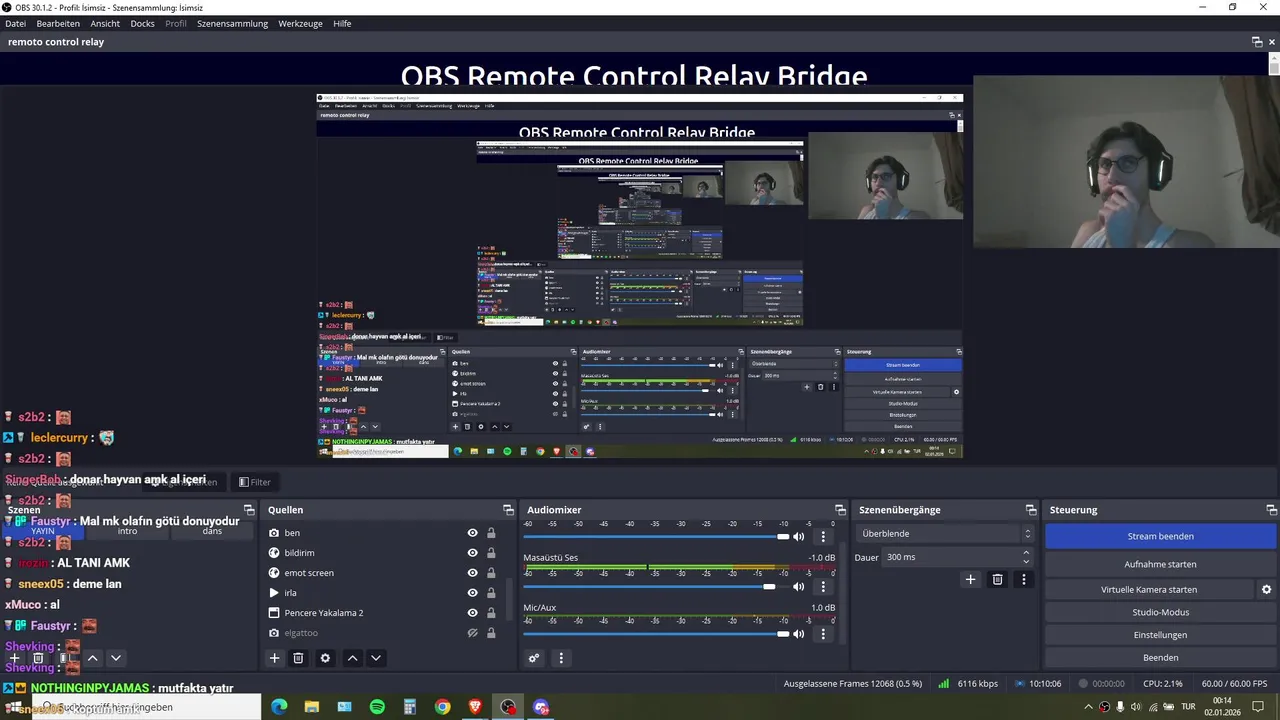
Task: Hide the bildirim source
Action: 472,553
